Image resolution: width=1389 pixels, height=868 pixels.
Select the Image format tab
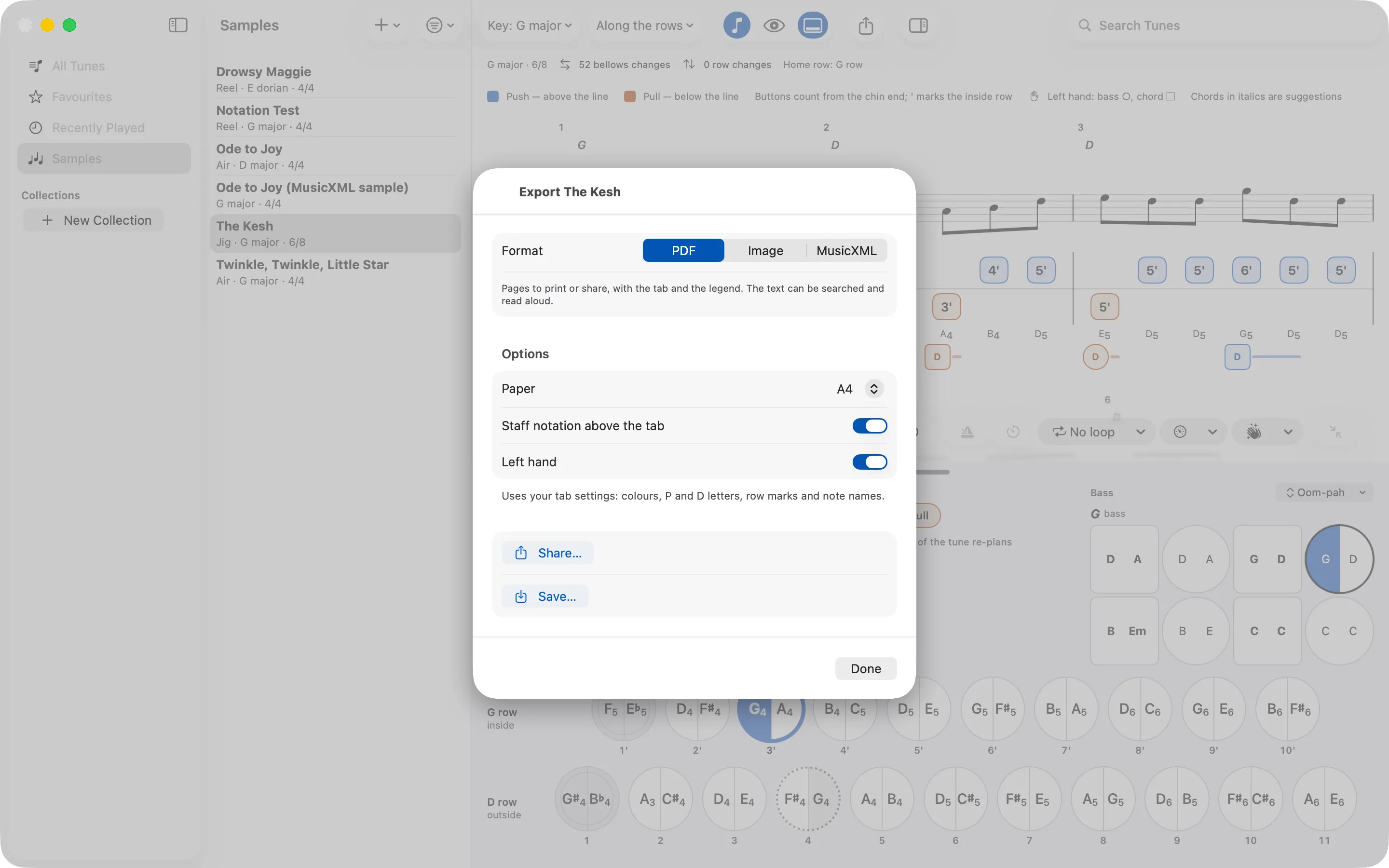coord(765,250)
